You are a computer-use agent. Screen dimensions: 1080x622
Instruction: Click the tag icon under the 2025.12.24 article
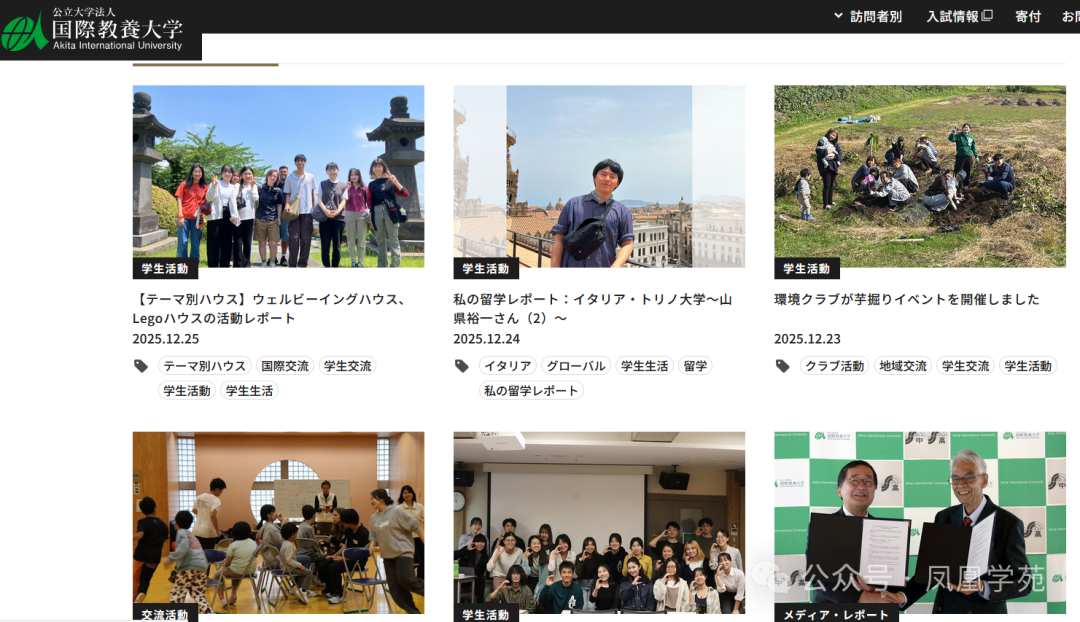[x=462, y=366]
